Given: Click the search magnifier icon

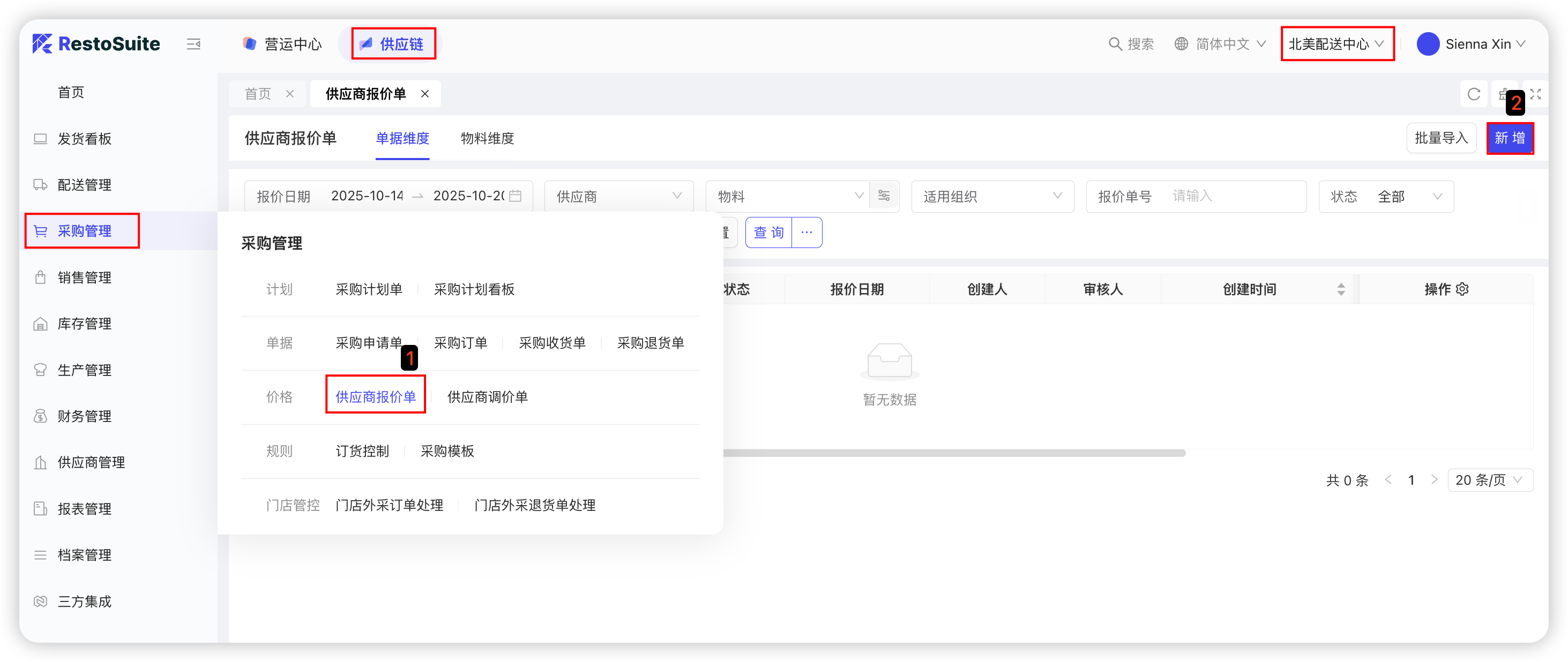Looking at the screenshot, I should click(x=1115, y=44).
